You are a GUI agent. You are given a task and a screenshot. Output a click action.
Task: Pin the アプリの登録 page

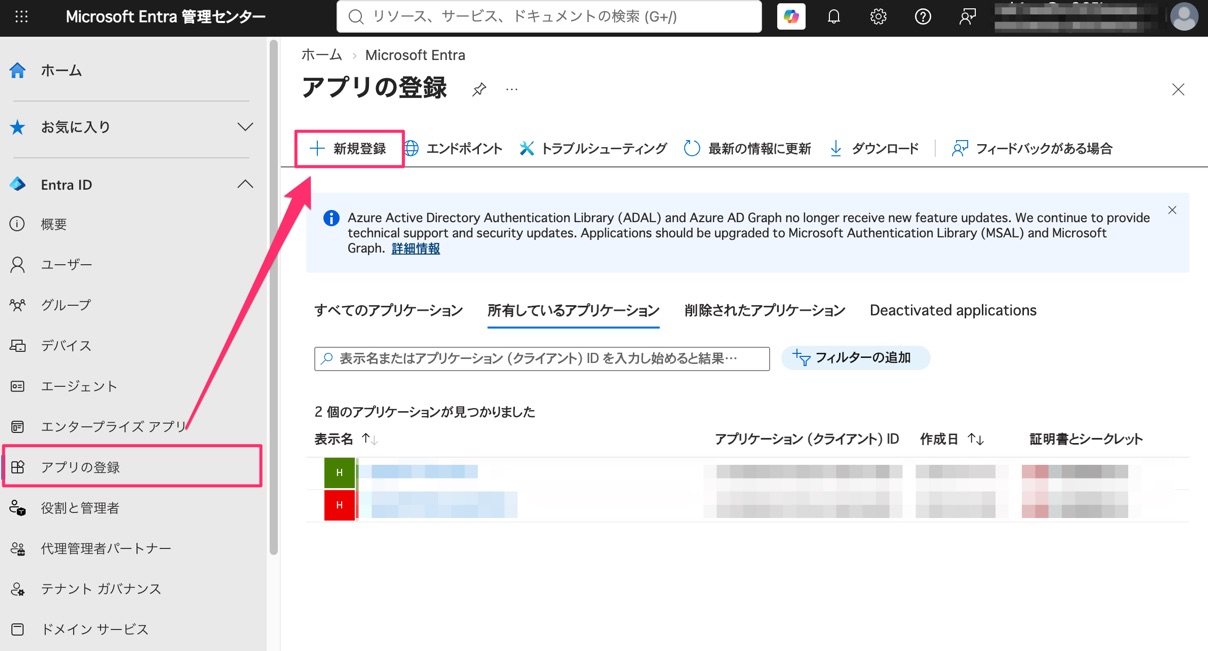(x=479, y=90)
